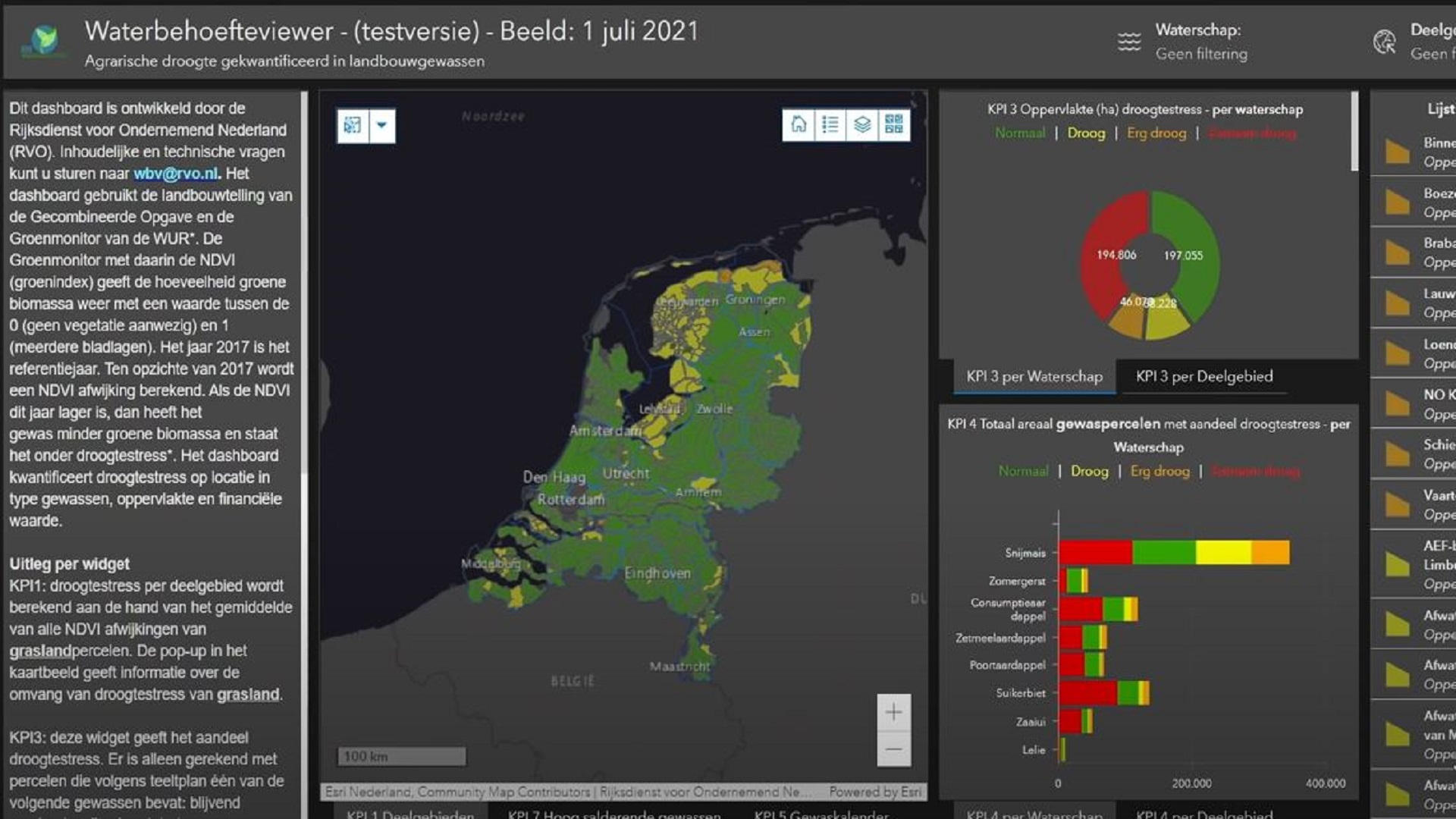Open the map legend list
Image resolution: width=1456 pixels, height=819 pixels.
click(830, 124)
